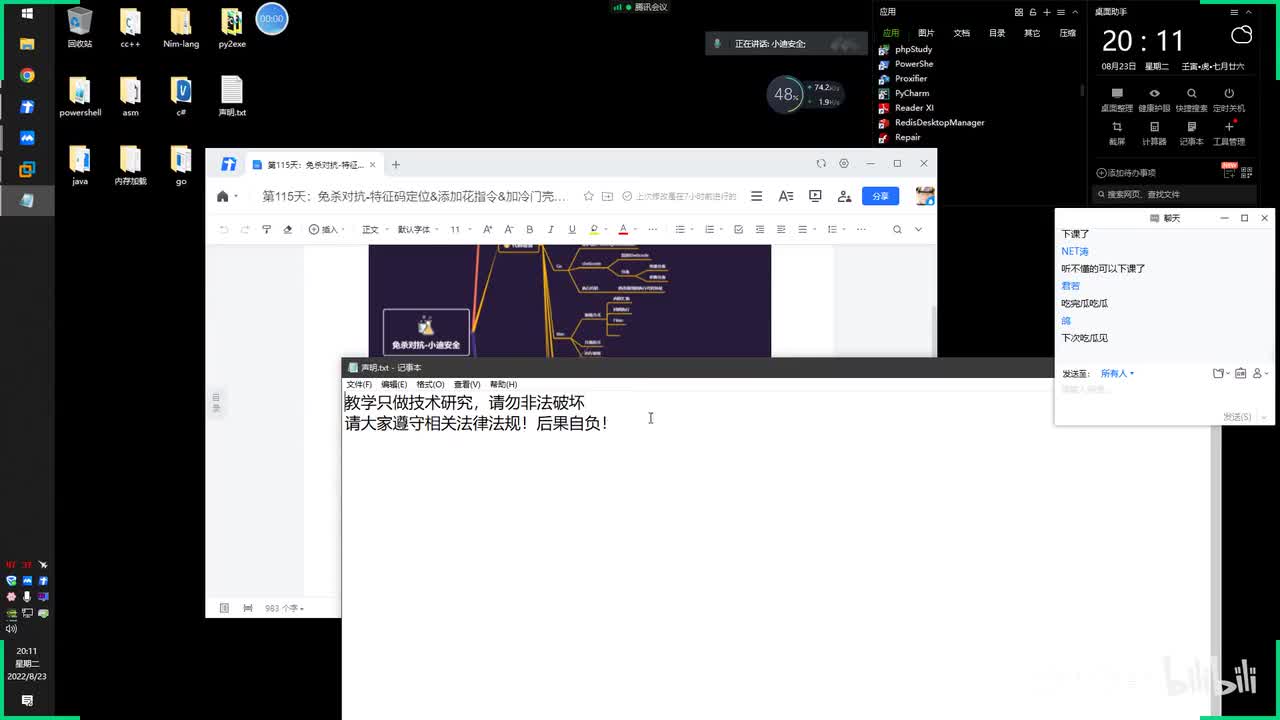This screenshot has width=1280, height=720.
Task: Click 定时关机 scheduled shutdown icon
Action: point(1229,100)
